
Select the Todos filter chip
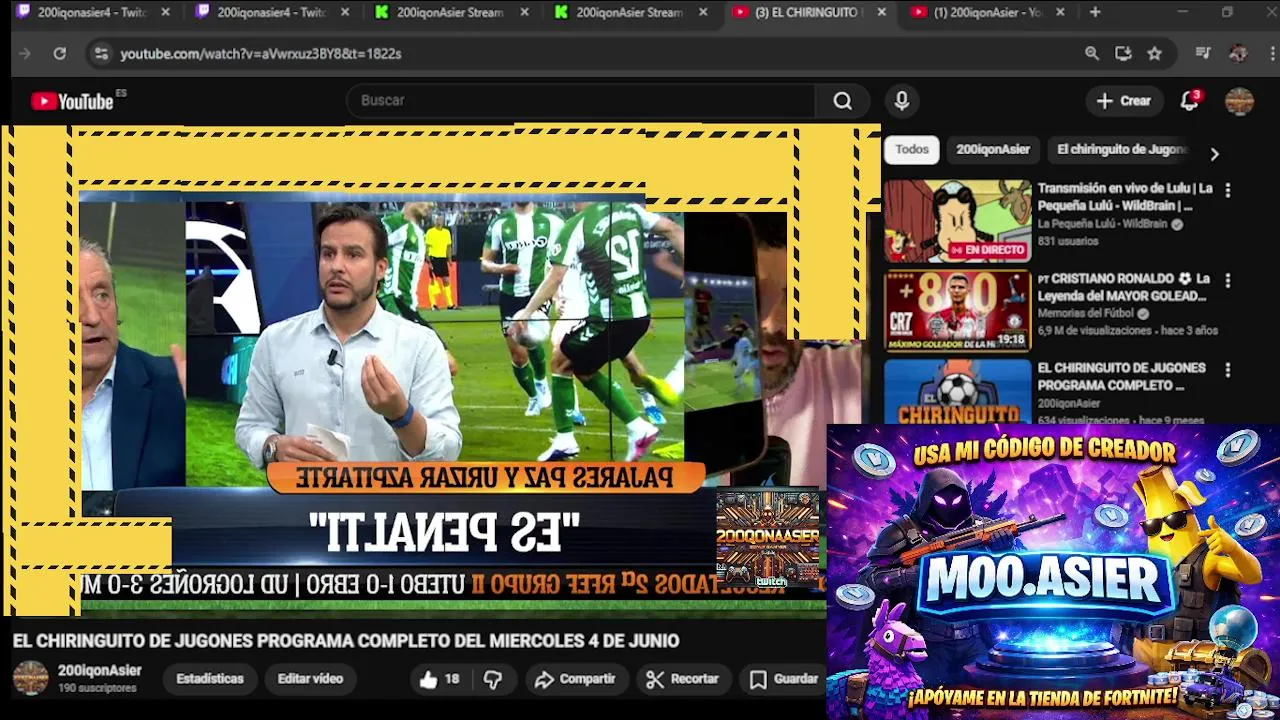[x=911, y=149]
